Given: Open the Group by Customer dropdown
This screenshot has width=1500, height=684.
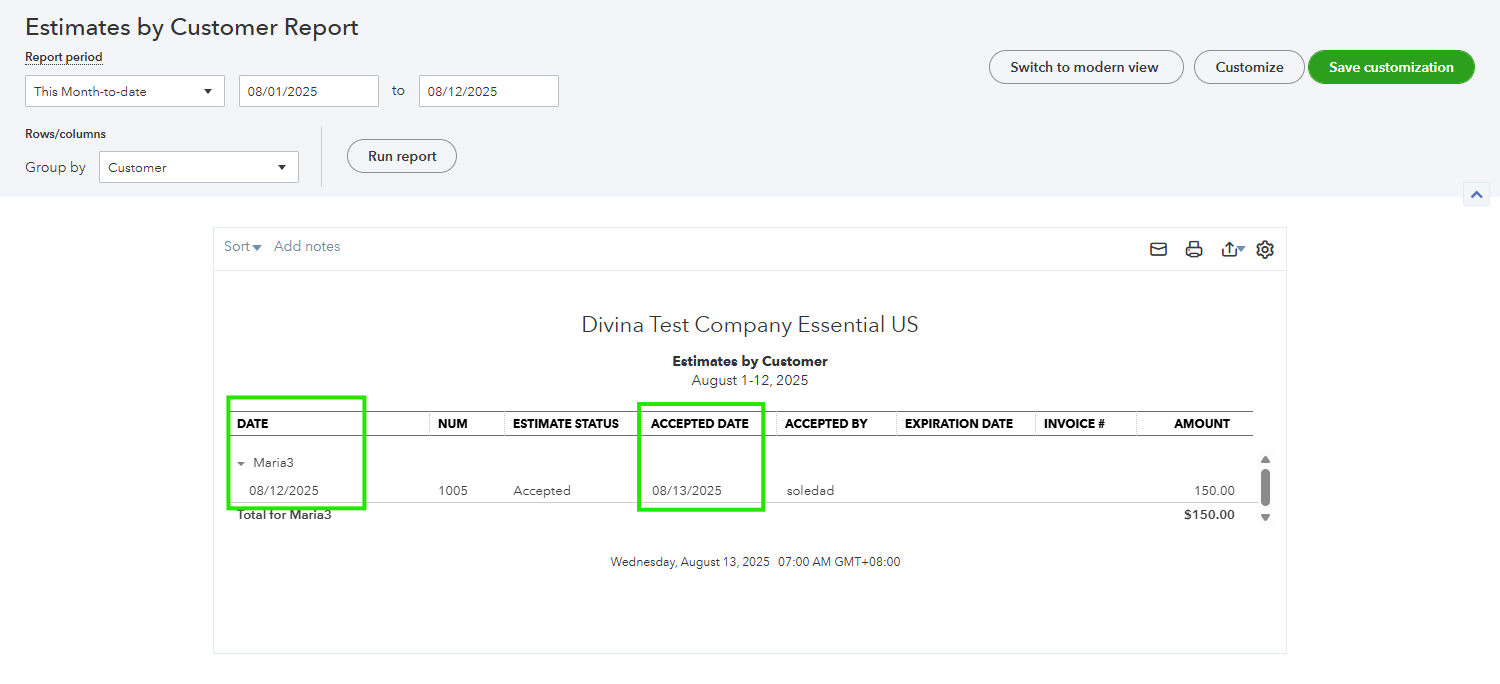Looking at the screenshot, I should (x=199, y=167).
